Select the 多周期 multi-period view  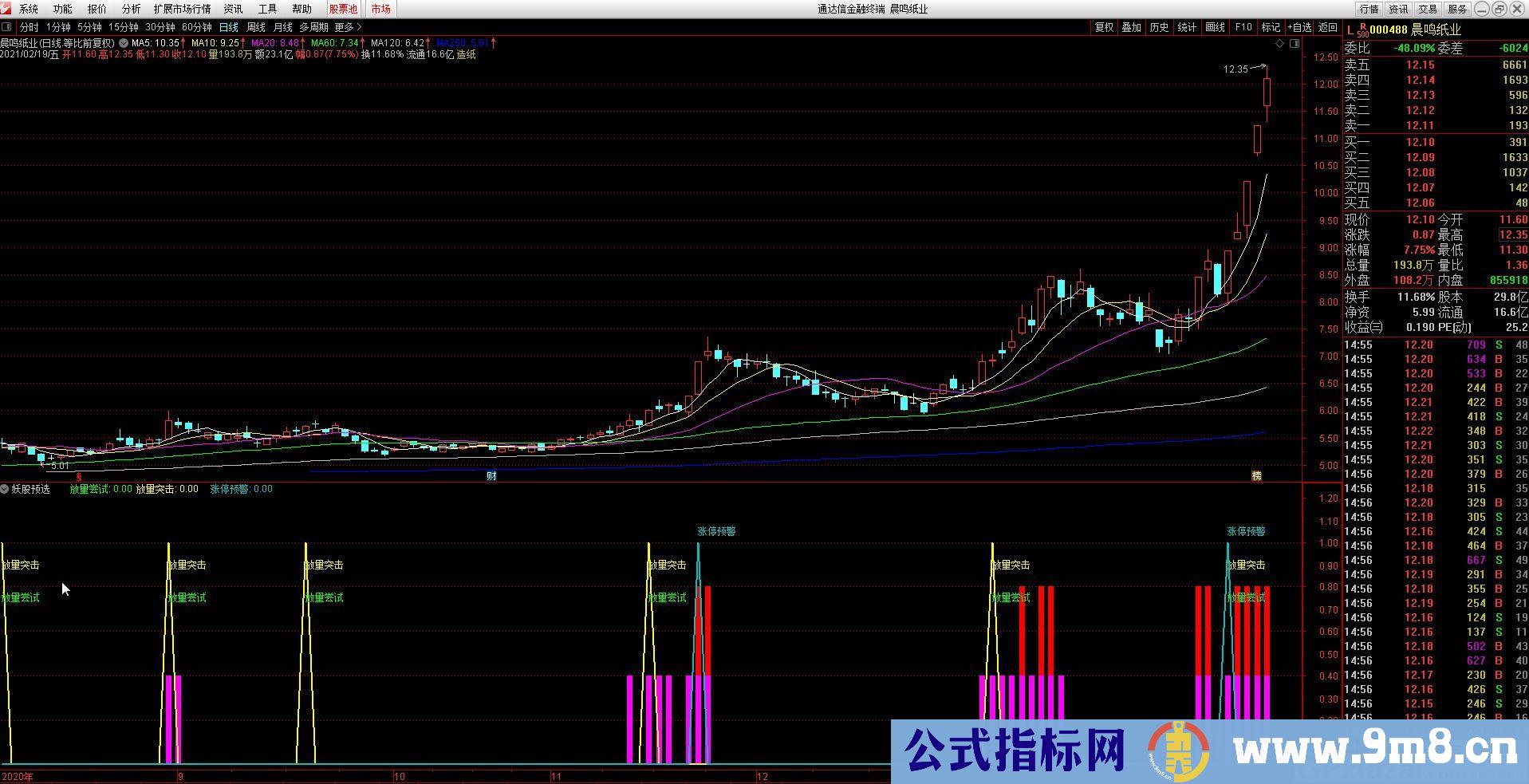coord(313,27)
